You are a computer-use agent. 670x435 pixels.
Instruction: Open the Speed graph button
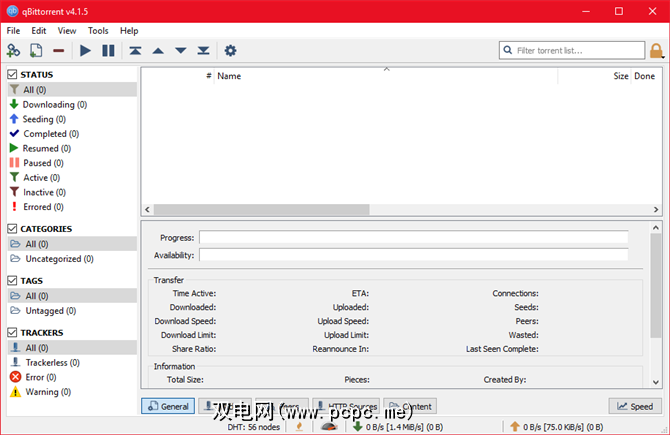(x=635, y=406)
